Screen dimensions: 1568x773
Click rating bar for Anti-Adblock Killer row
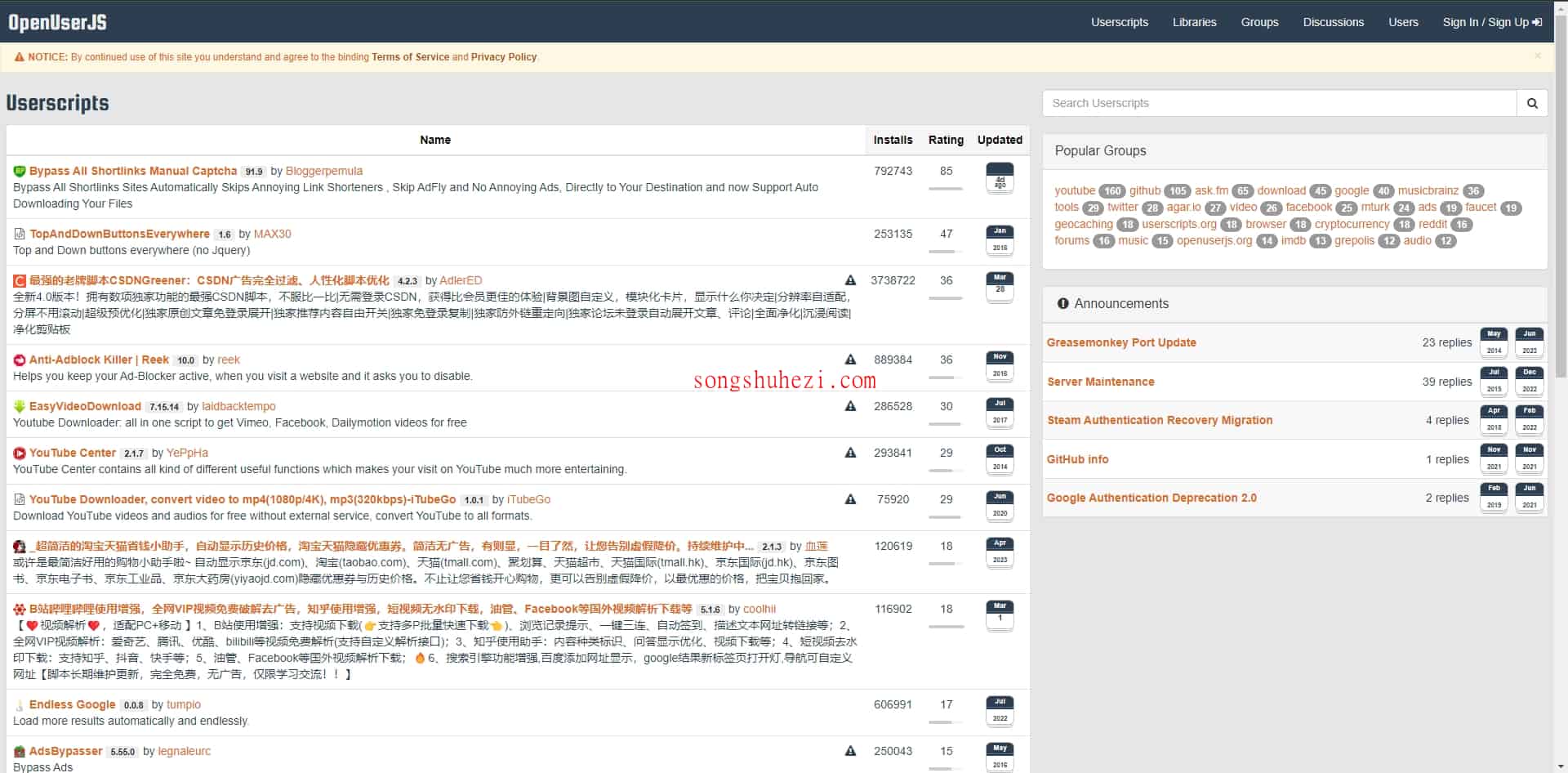click(946, 378)
